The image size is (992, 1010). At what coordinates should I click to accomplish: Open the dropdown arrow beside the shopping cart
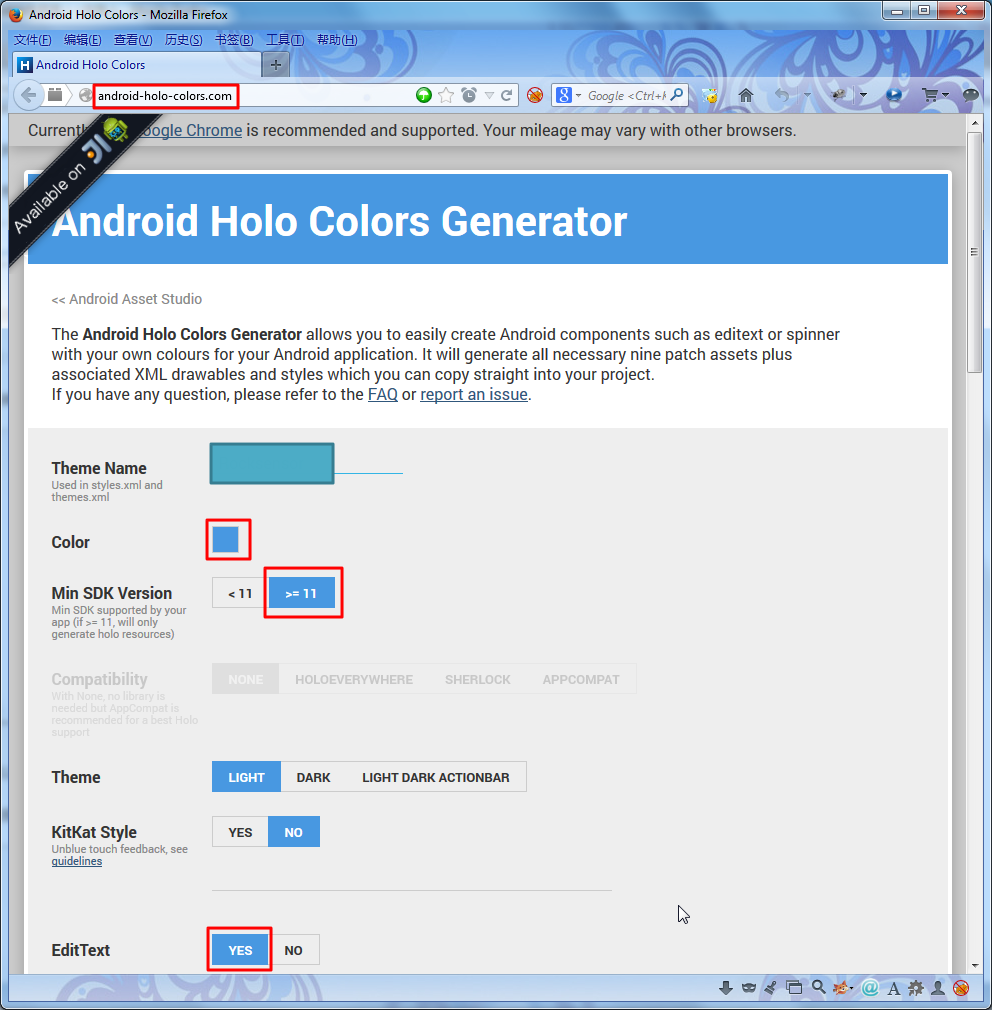[946, 95]
